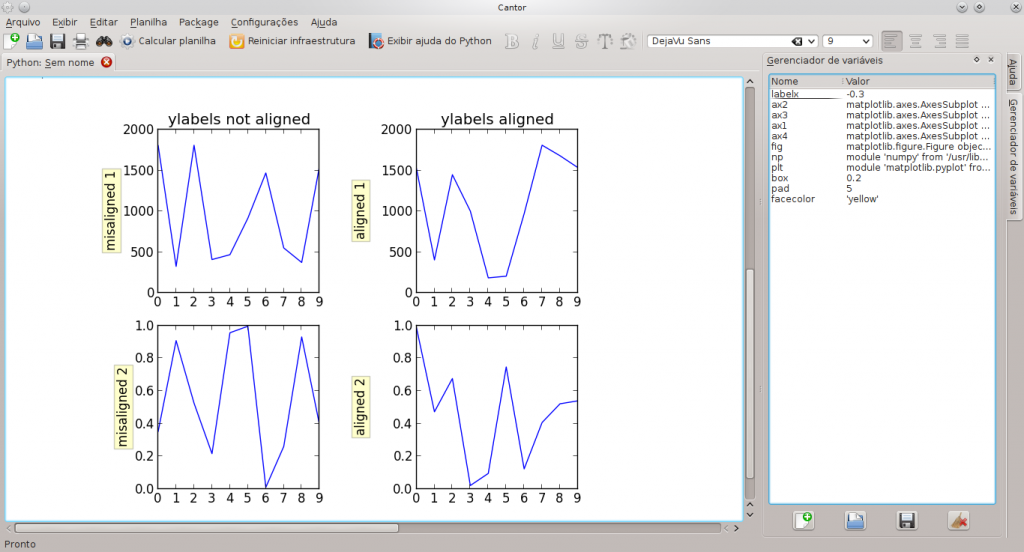
Task: Select the ax2 variable row
Action: pyautogui.click(x=882, y=105)
